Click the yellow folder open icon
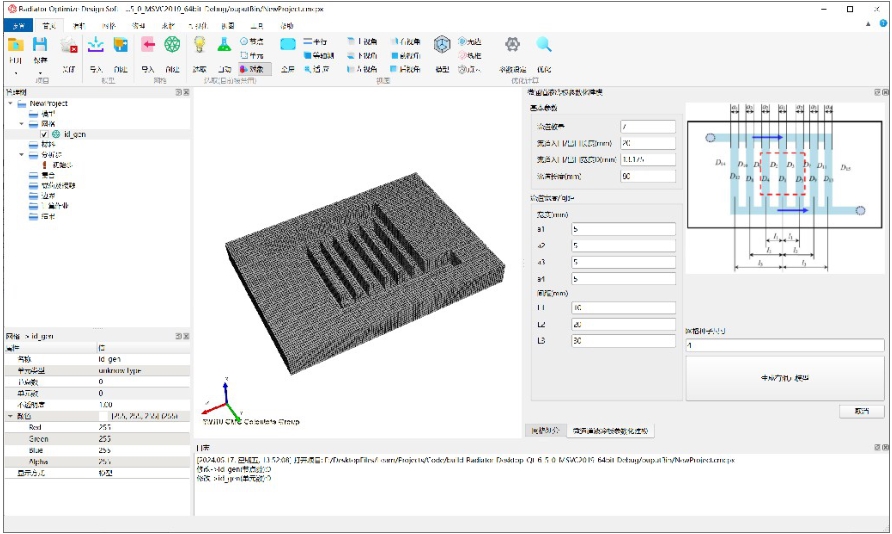Viewport: 892px width, 534px height. 15,45
